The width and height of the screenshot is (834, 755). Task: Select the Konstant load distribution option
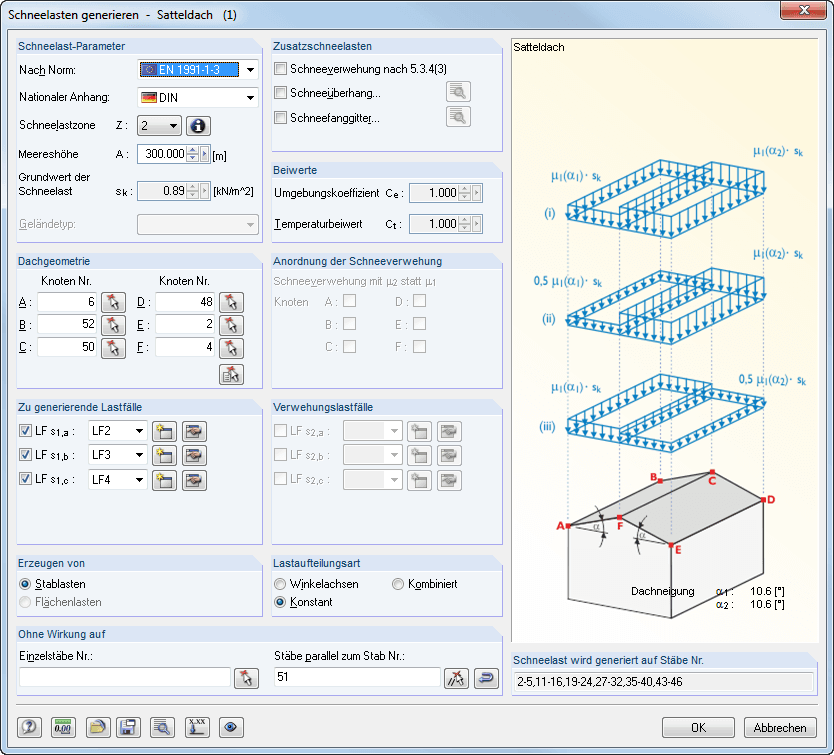pyautogui.click(x=280, y=602)
